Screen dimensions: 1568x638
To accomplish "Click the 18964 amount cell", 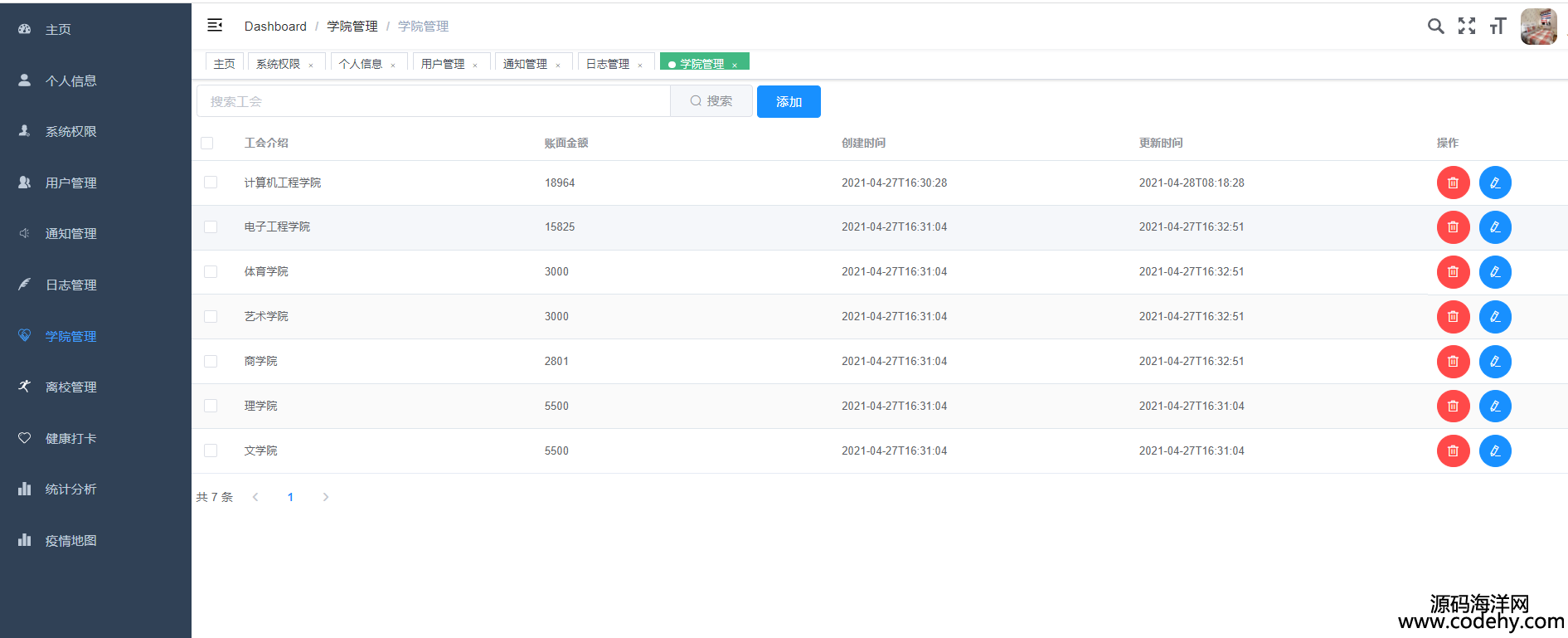I will tap(560, 183).
